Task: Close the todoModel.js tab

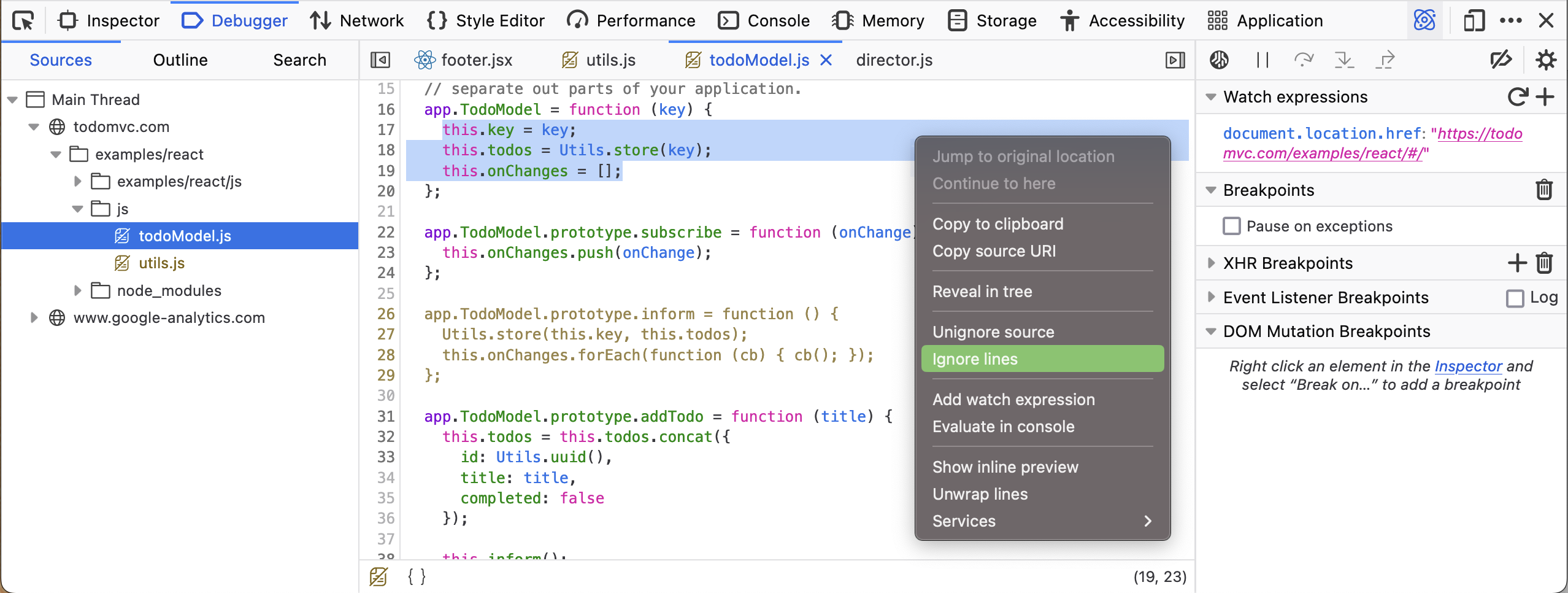Action: coord(826,60)
